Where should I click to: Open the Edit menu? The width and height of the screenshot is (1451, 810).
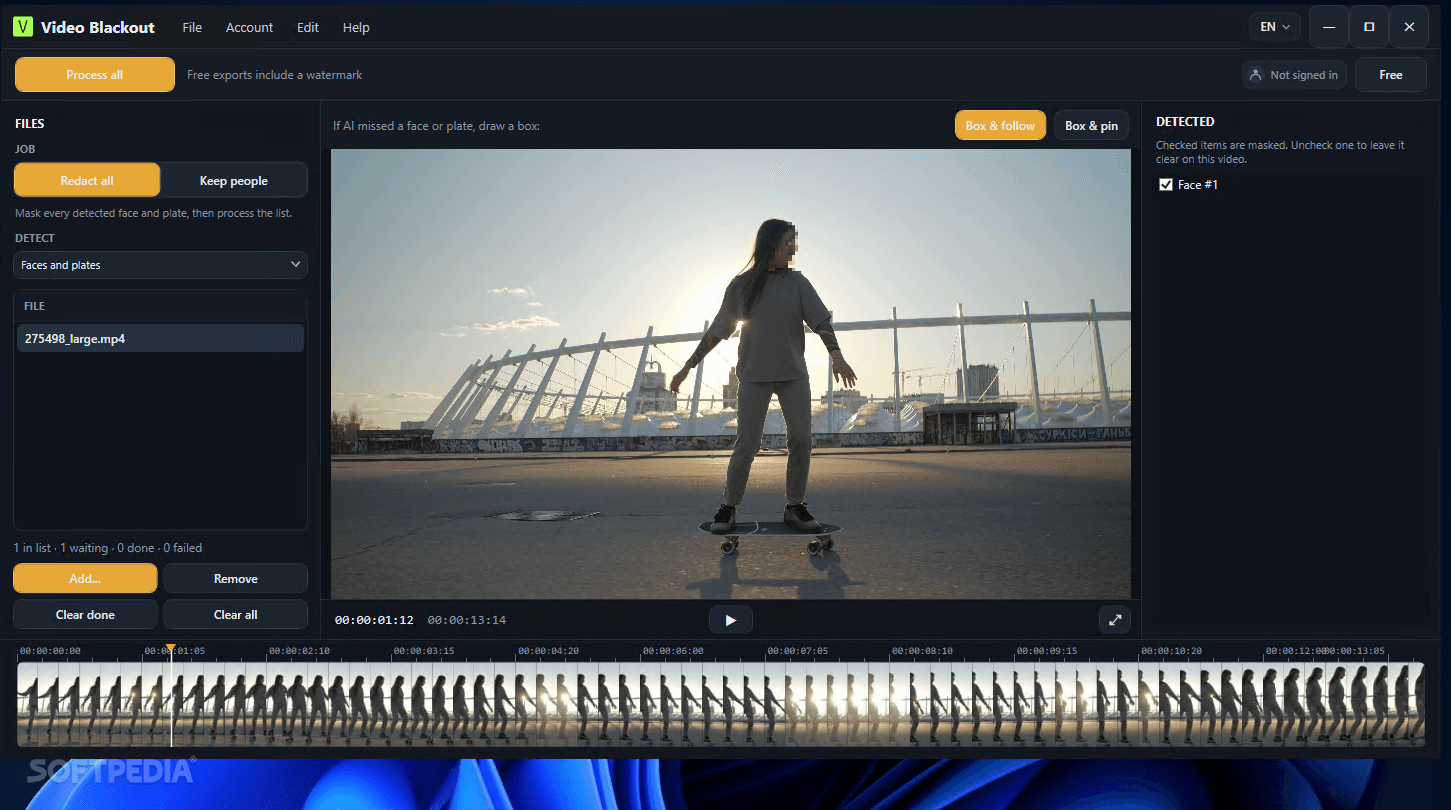308,28
